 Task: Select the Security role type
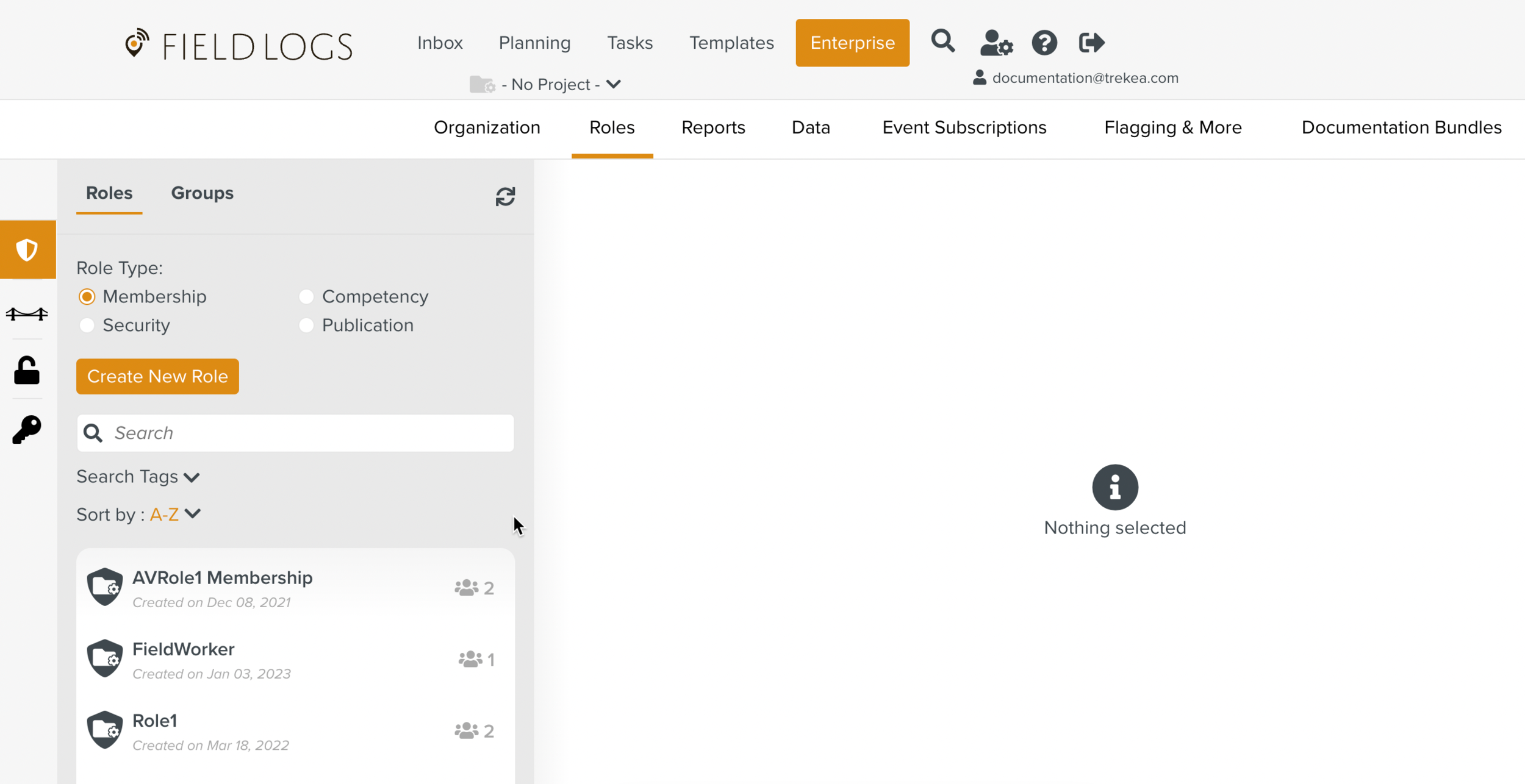[x=87, y=326]
